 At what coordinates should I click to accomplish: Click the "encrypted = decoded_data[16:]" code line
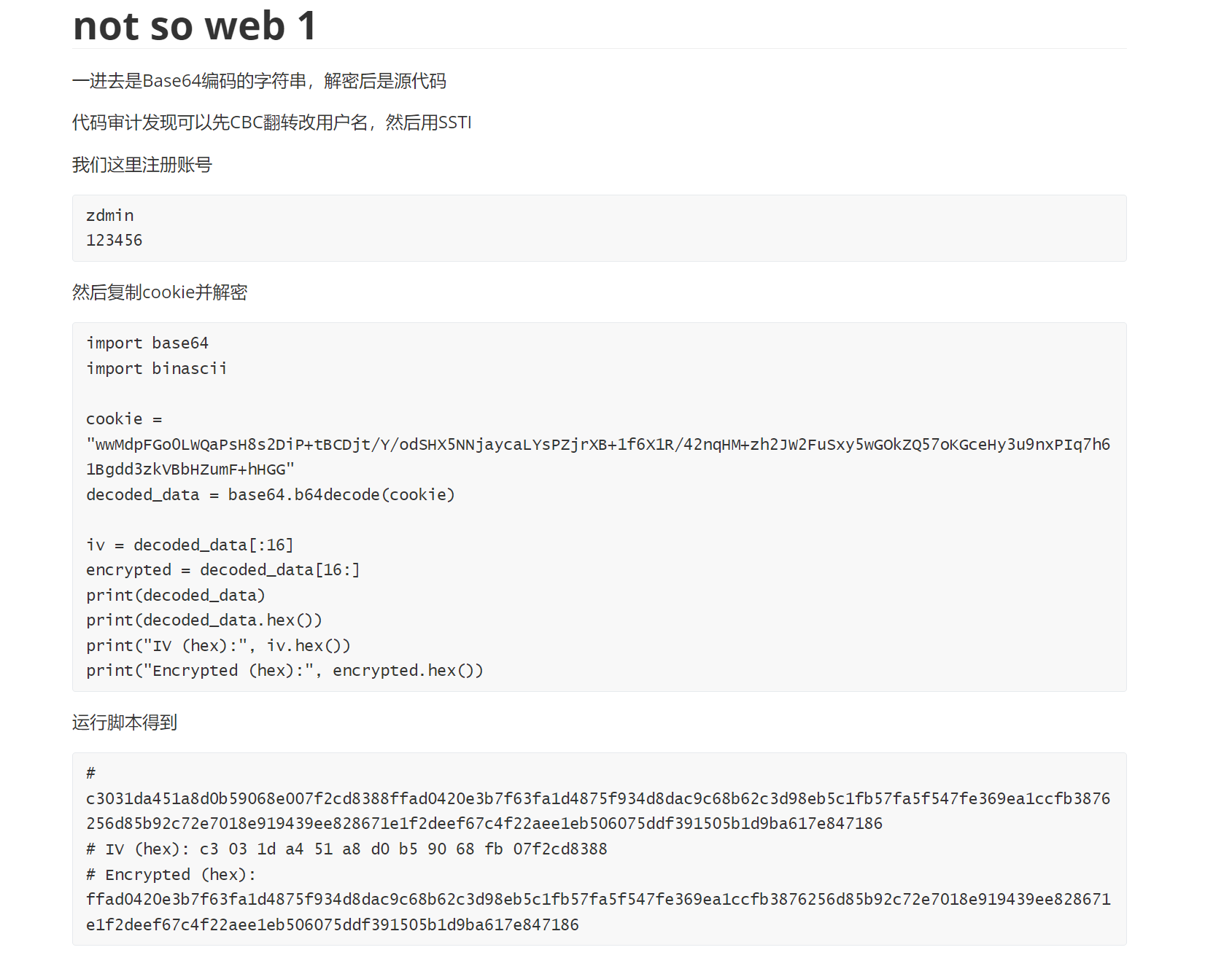[223, 570]
